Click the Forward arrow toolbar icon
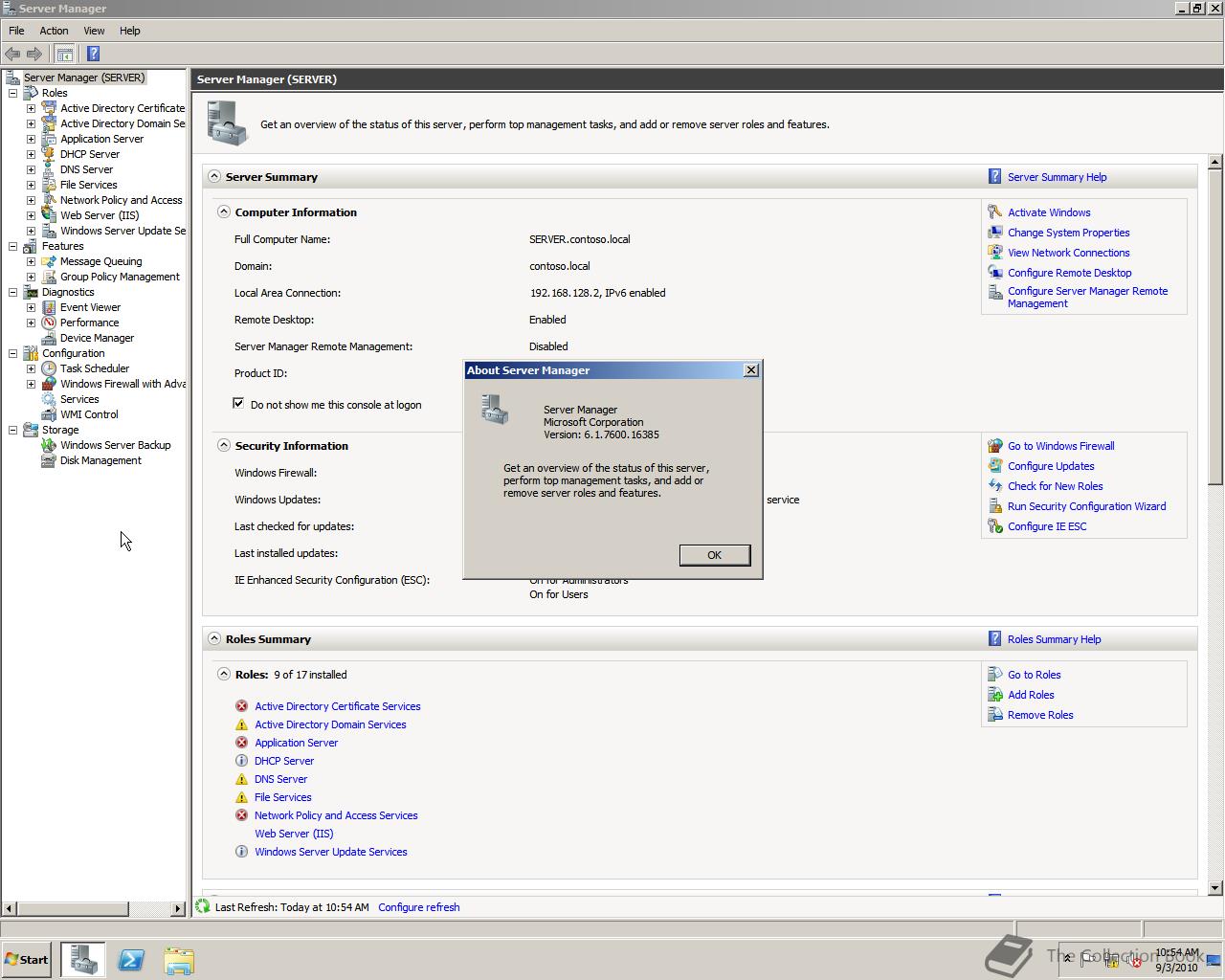The image size is (1225, 980). click(33, 54)
